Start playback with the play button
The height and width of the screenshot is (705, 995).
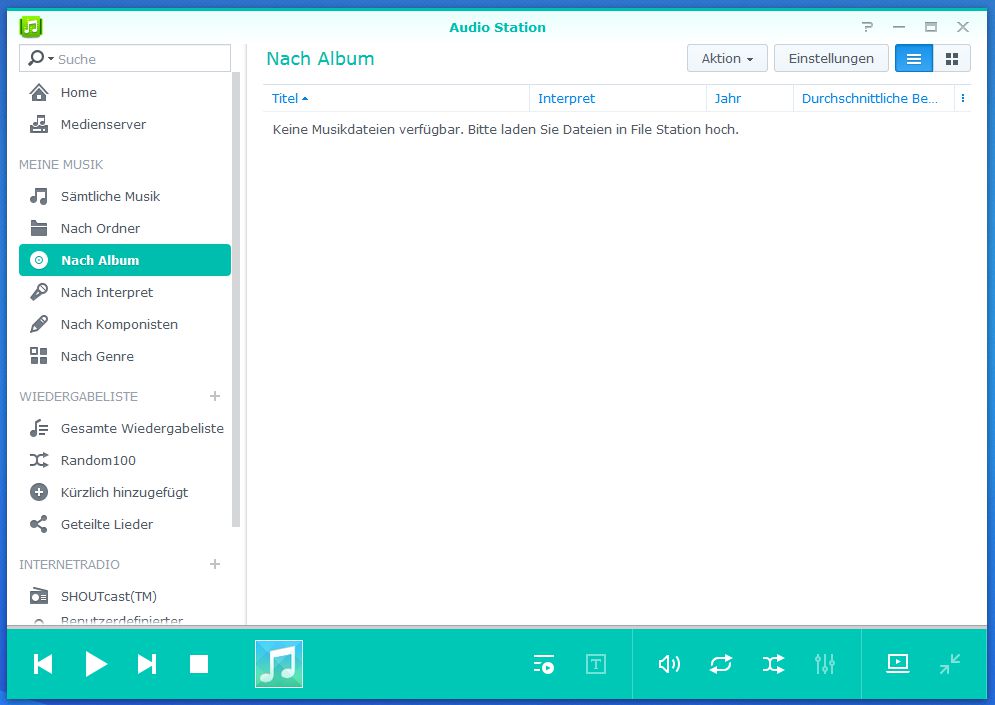(x=96, y=664)
